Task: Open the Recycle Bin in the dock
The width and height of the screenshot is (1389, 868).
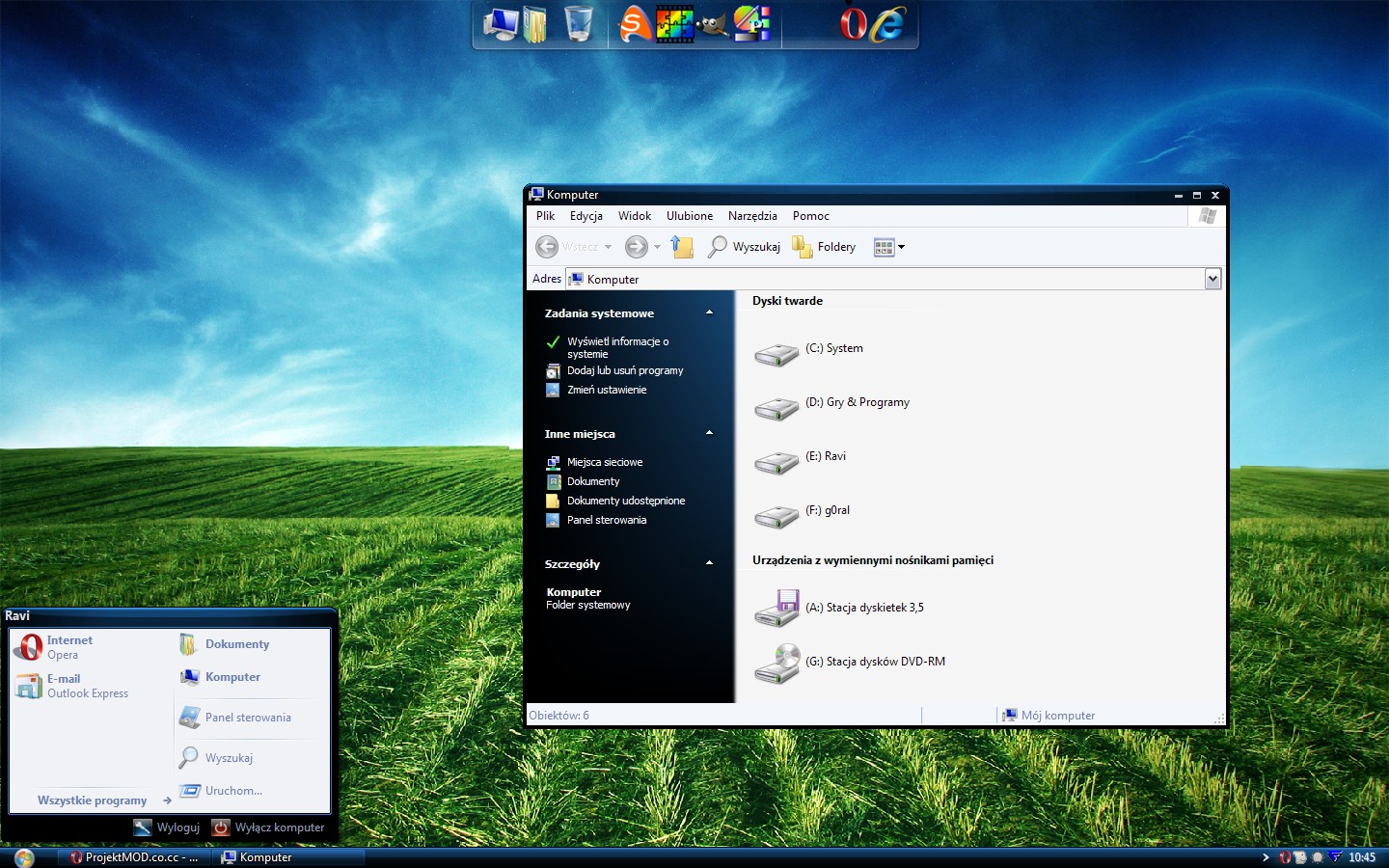Action: 579,23
